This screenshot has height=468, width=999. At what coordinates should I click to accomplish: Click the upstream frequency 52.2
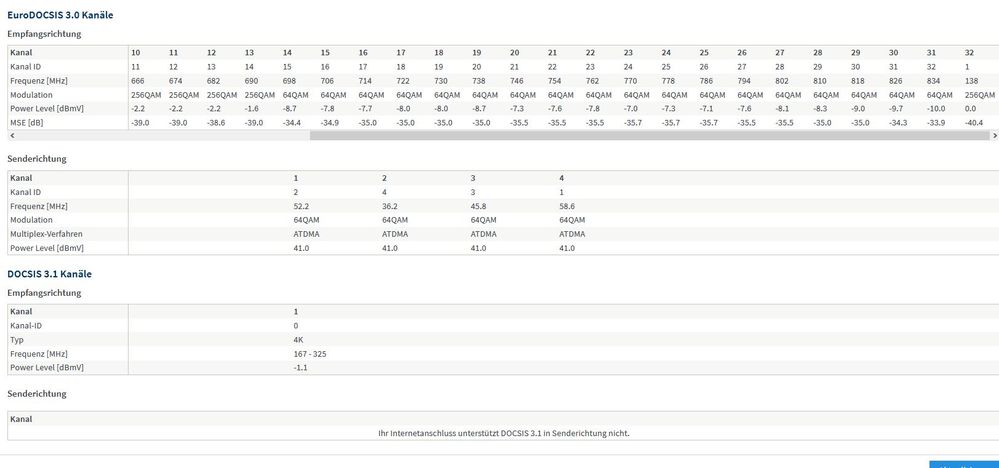tap(301, 206)
